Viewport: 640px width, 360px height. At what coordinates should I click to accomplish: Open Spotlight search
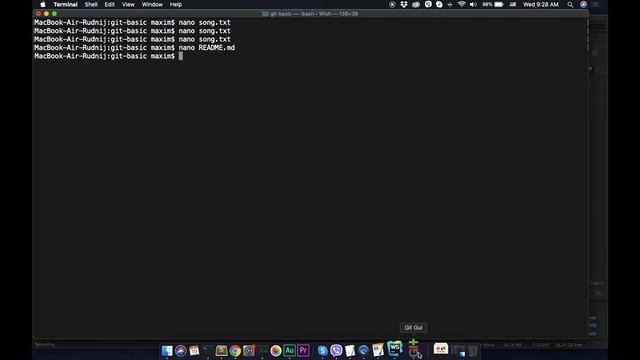coord(570,4)
